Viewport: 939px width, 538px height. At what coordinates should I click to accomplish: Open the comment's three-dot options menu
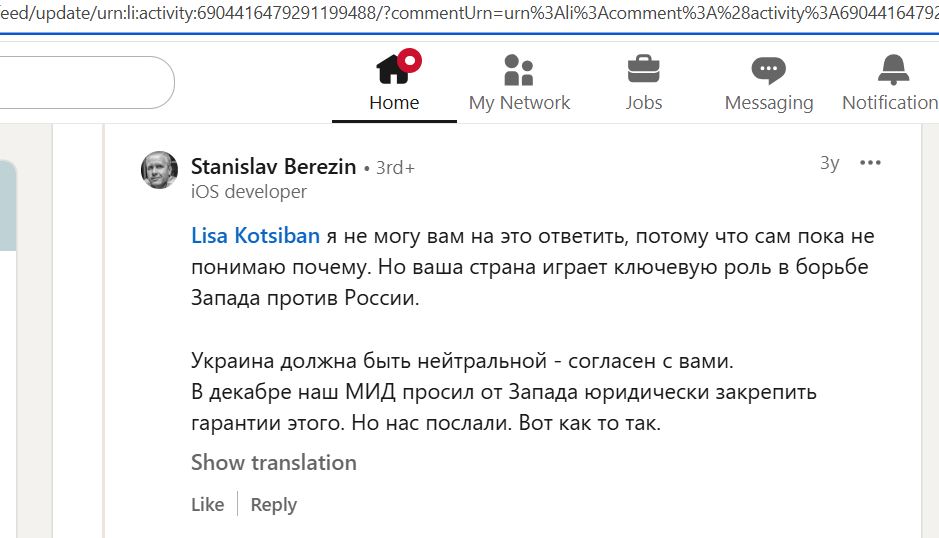click(870, 163)
